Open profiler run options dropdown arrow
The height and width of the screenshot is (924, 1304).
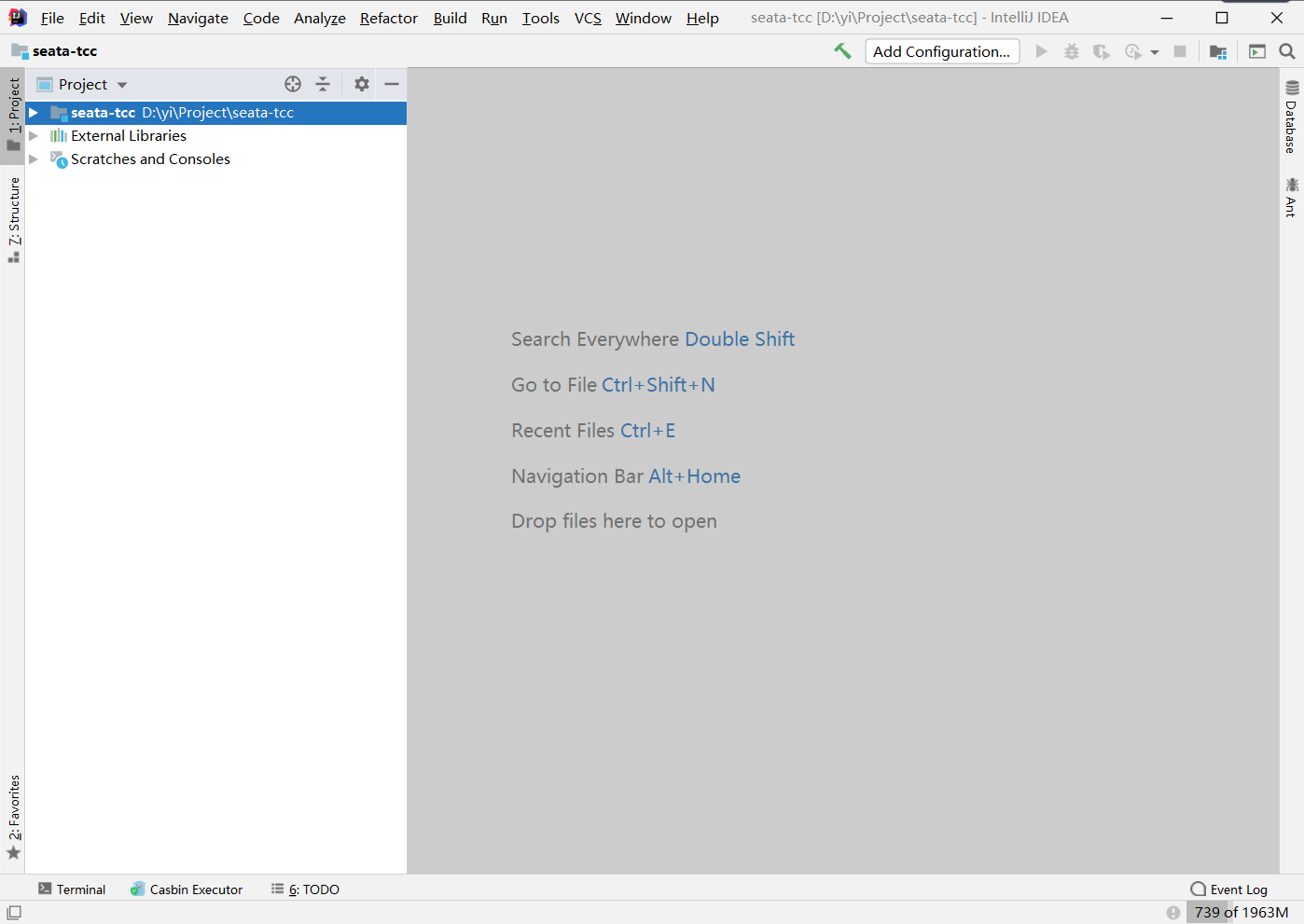1155,52
